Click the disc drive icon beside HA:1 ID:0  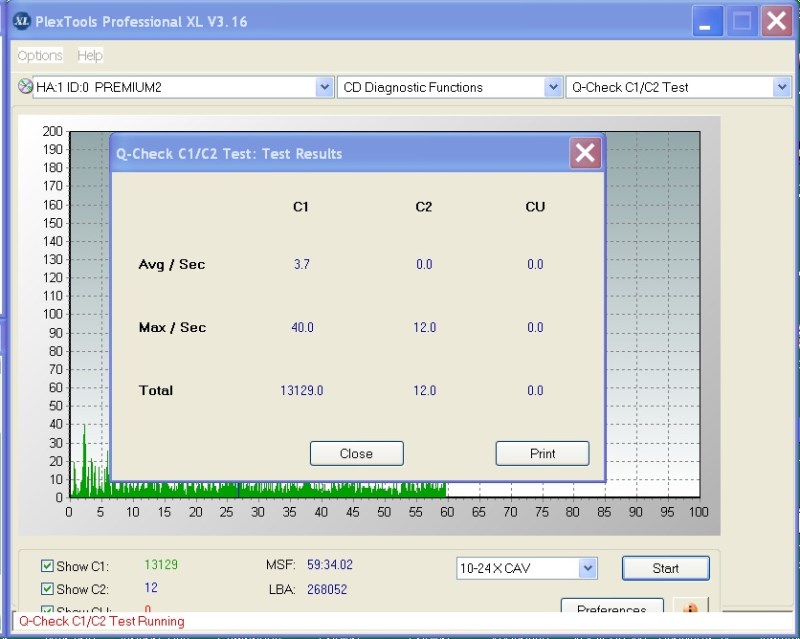[25, 87]
